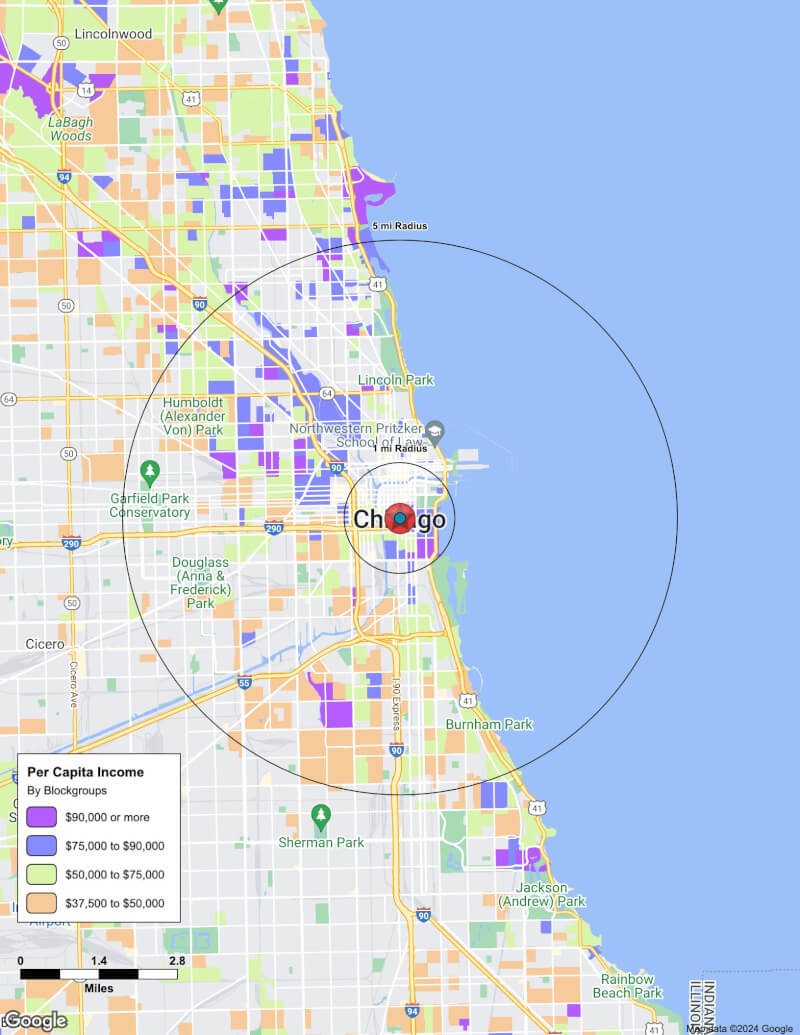Click the green $50,000 to $75,000 swatch

click(x=43, y=874)
